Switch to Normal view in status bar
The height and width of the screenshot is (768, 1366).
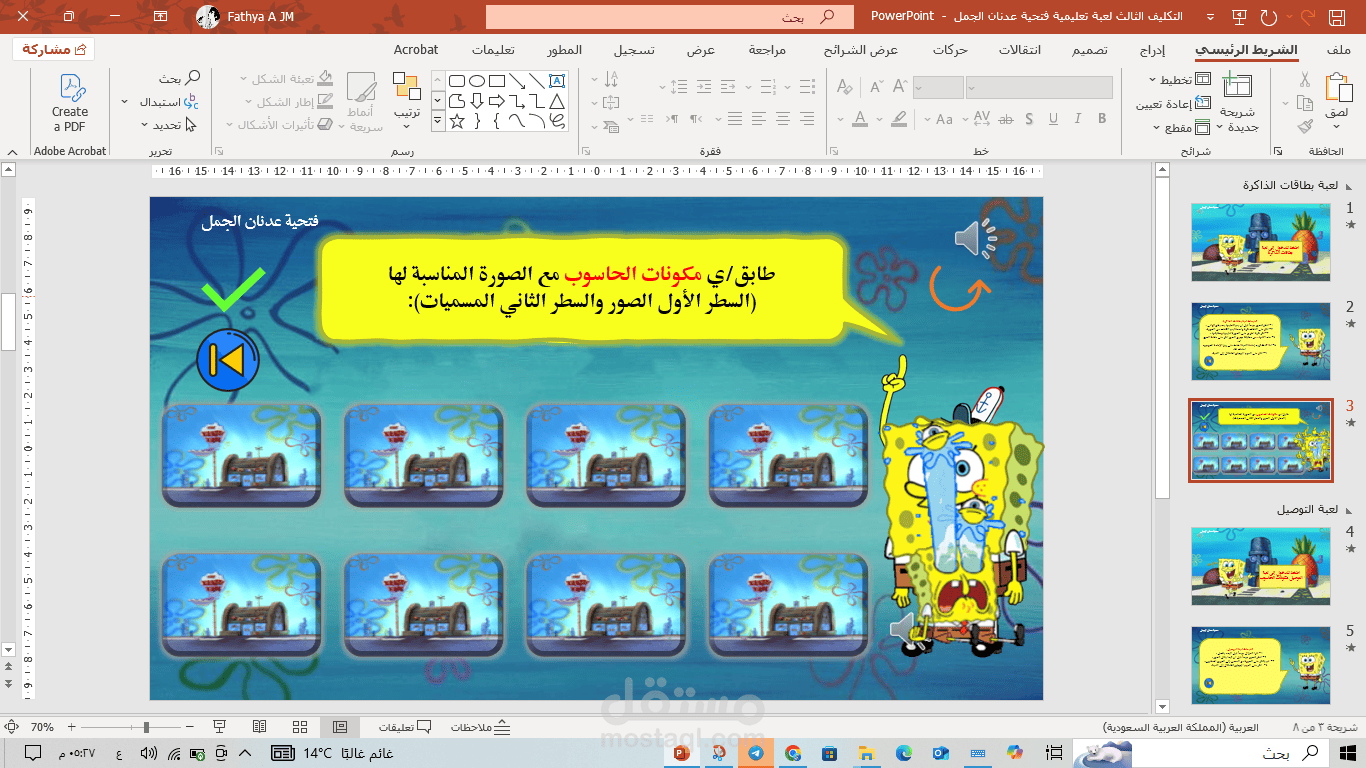[339, 727]
